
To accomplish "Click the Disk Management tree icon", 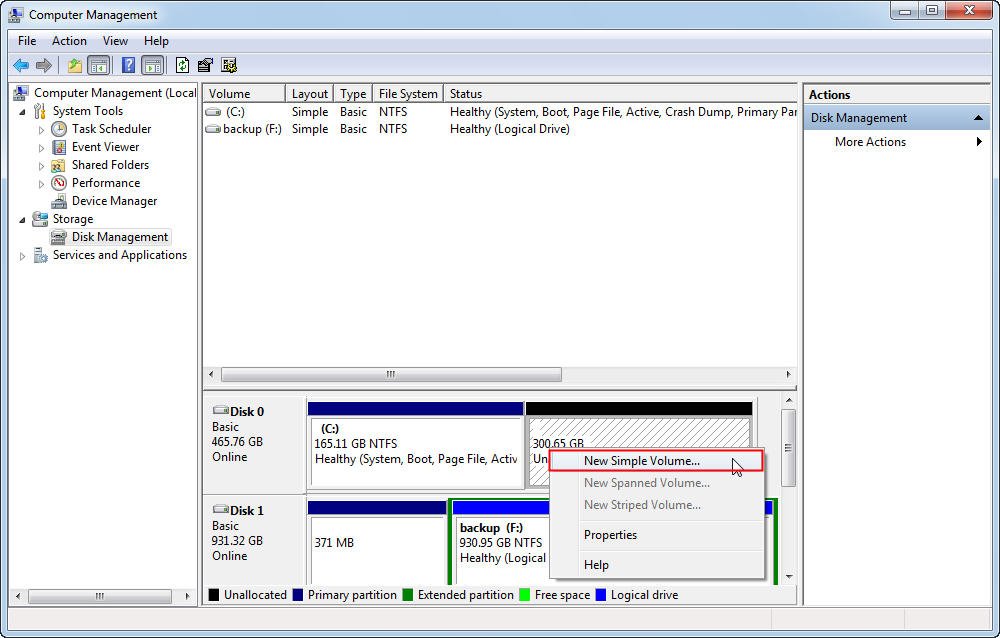I will coord(59,237).
